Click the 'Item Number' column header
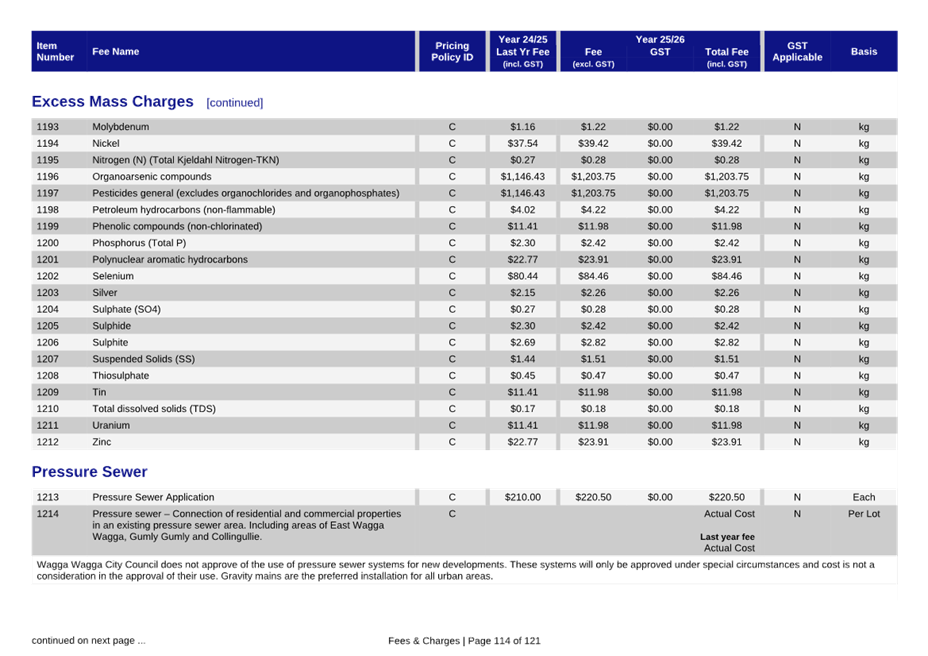The image size is (928, 656). (55, 52)
